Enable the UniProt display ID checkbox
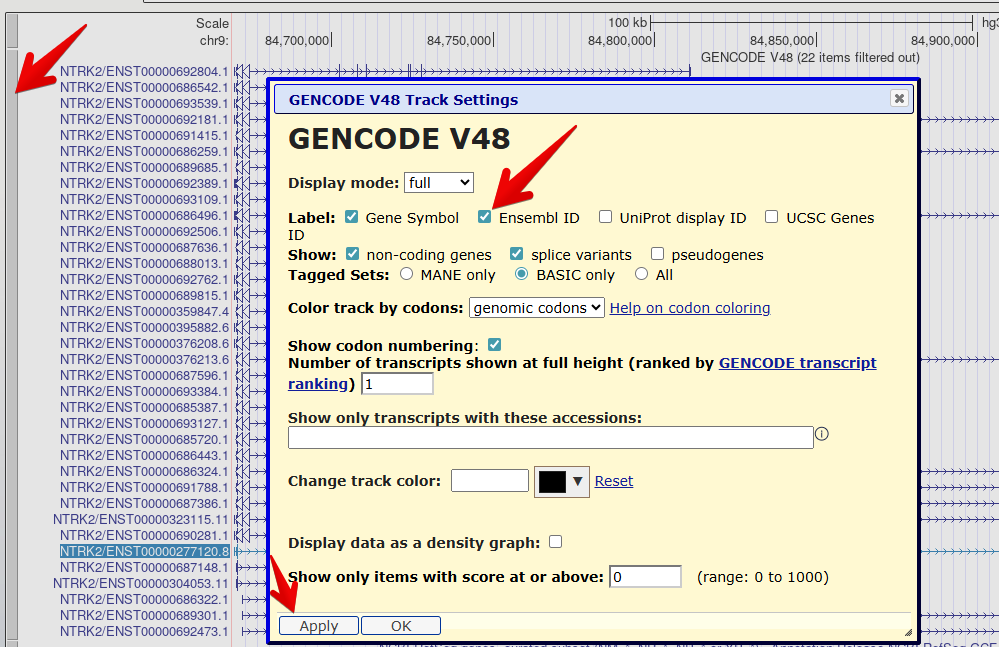The image size is (999, 647). tap(605, 217)
